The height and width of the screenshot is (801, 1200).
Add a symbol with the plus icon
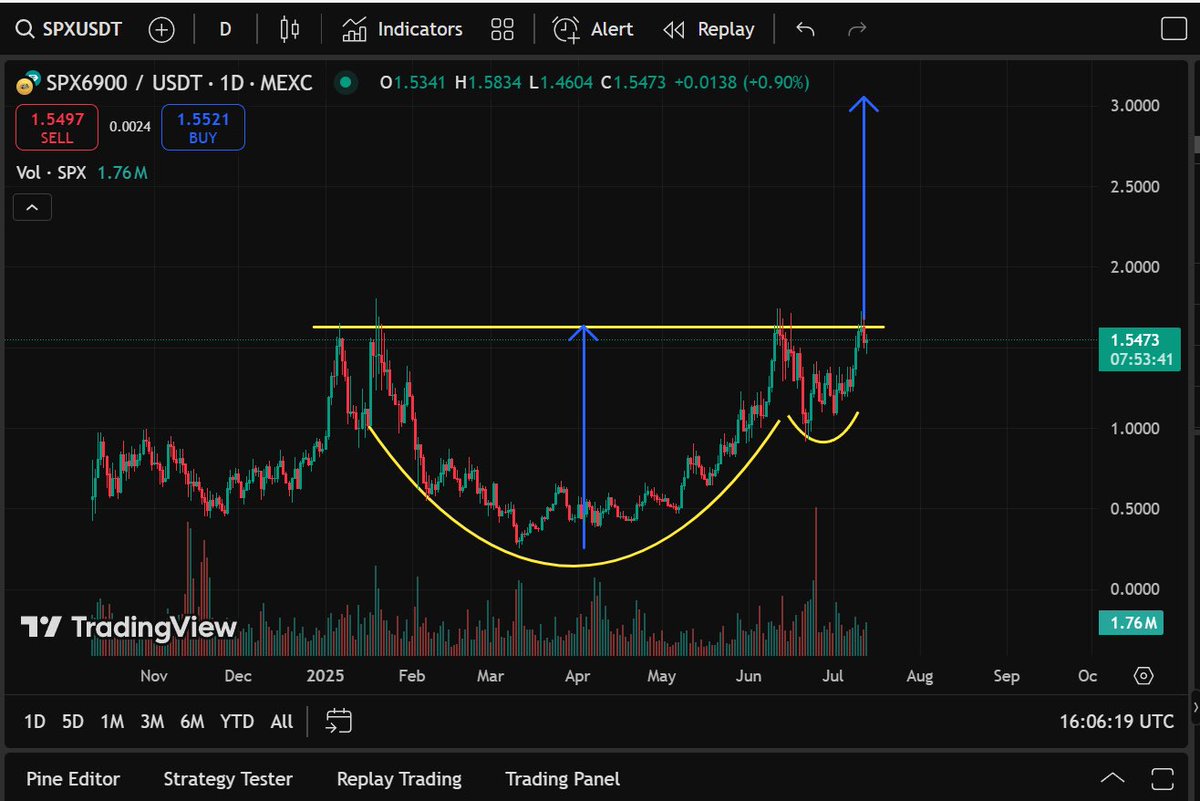pyautogui.click(x=161, y=29)
